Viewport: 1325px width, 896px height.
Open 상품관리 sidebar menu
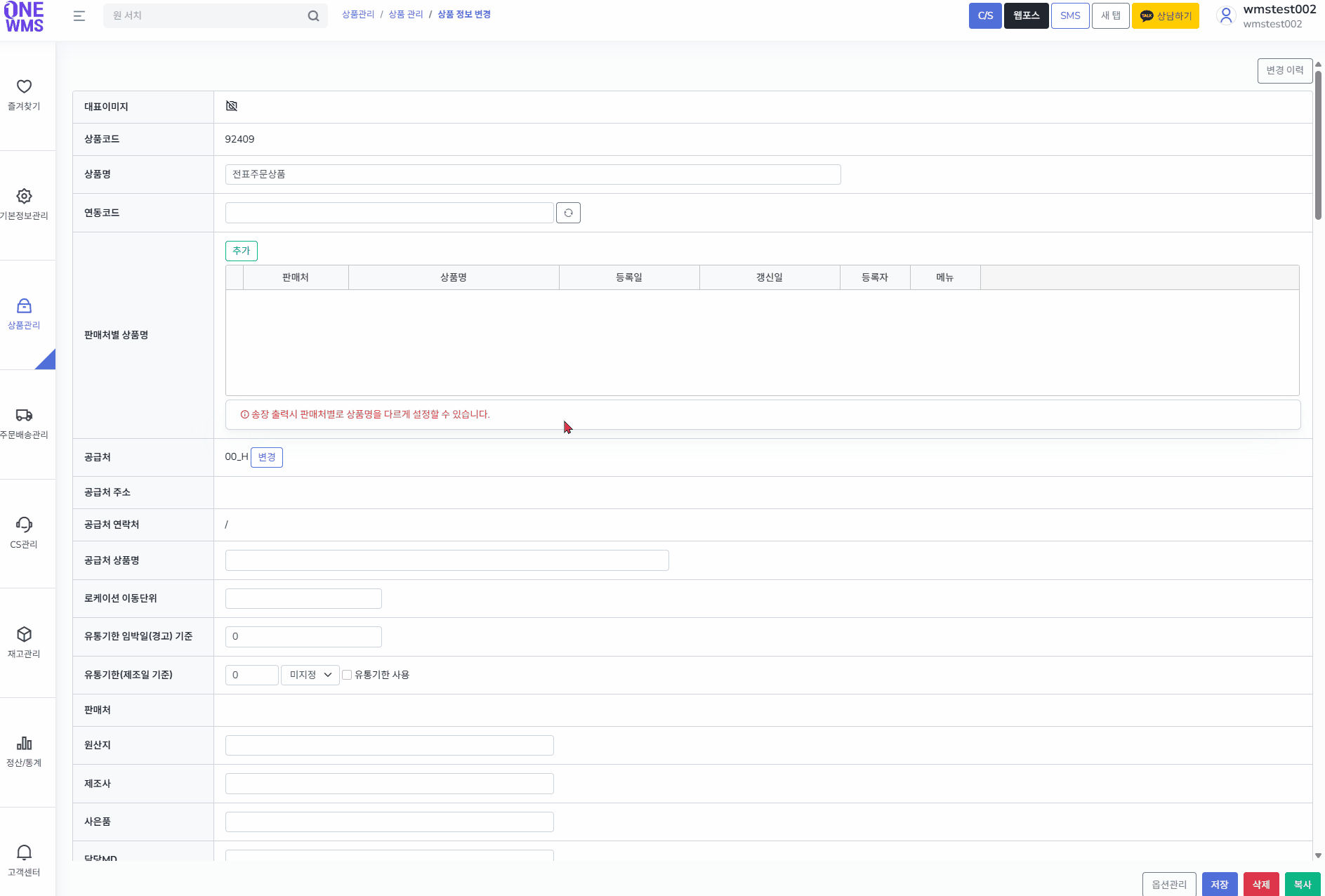point(24,315)
